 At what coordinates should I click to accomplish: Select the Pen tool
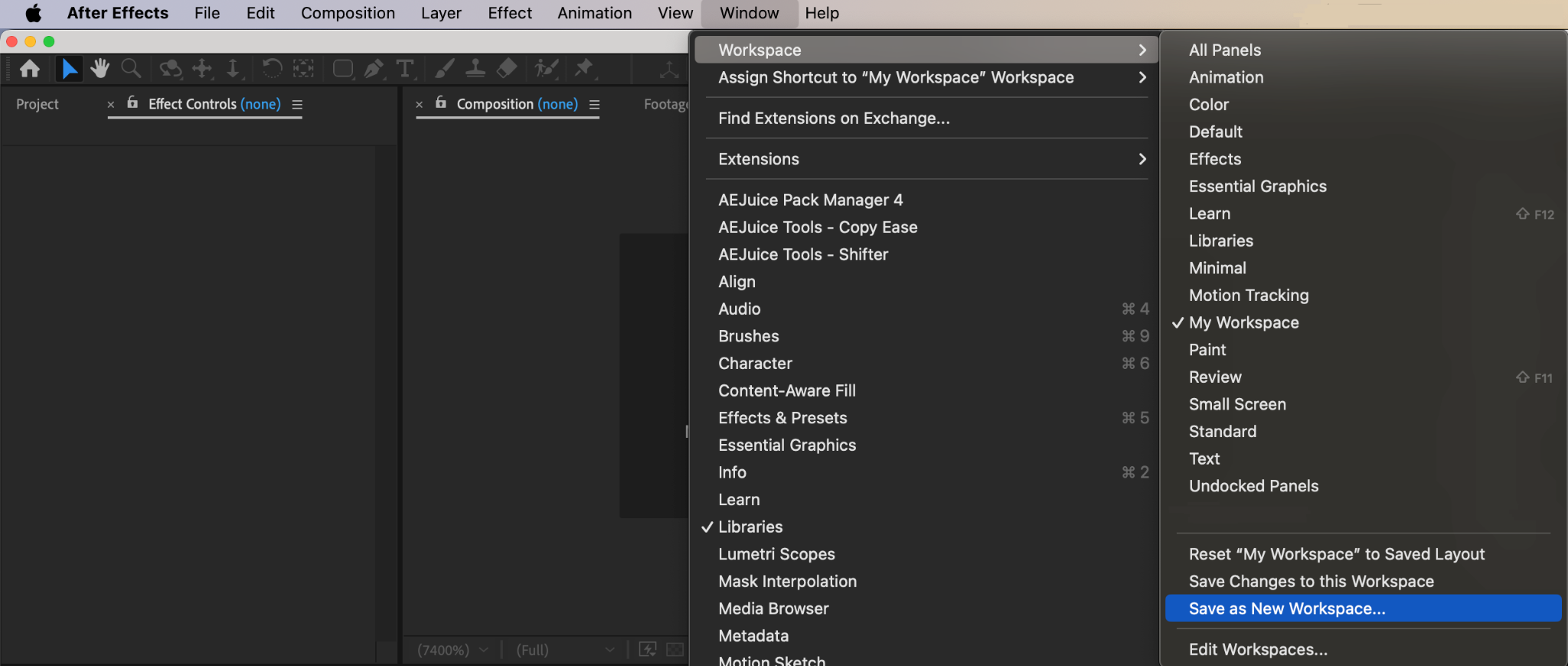pyautogui.click(x=374, y=69)
